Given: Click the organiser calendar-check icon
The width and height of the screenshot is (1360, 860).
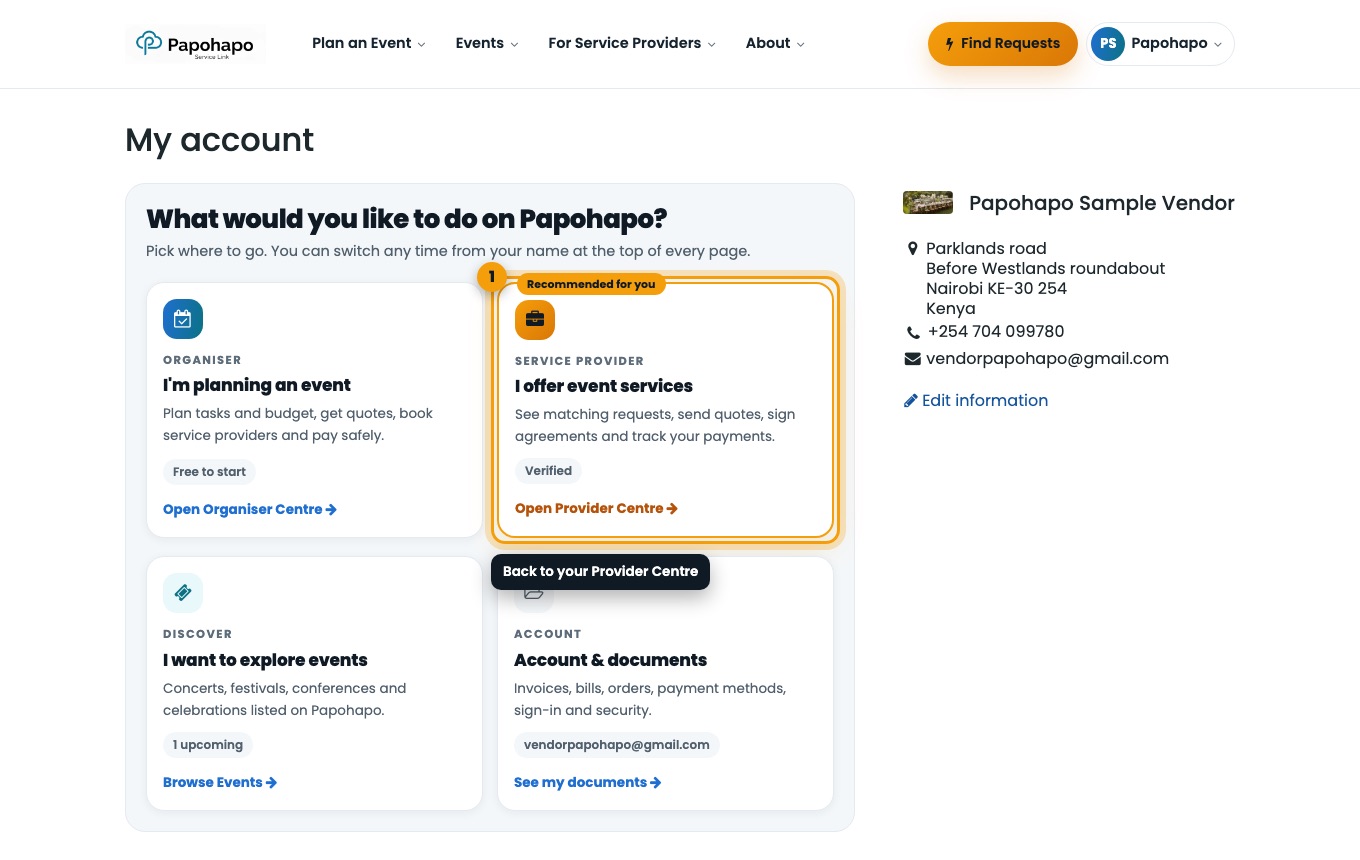Looking at the screenshot, I should point(183,319).
